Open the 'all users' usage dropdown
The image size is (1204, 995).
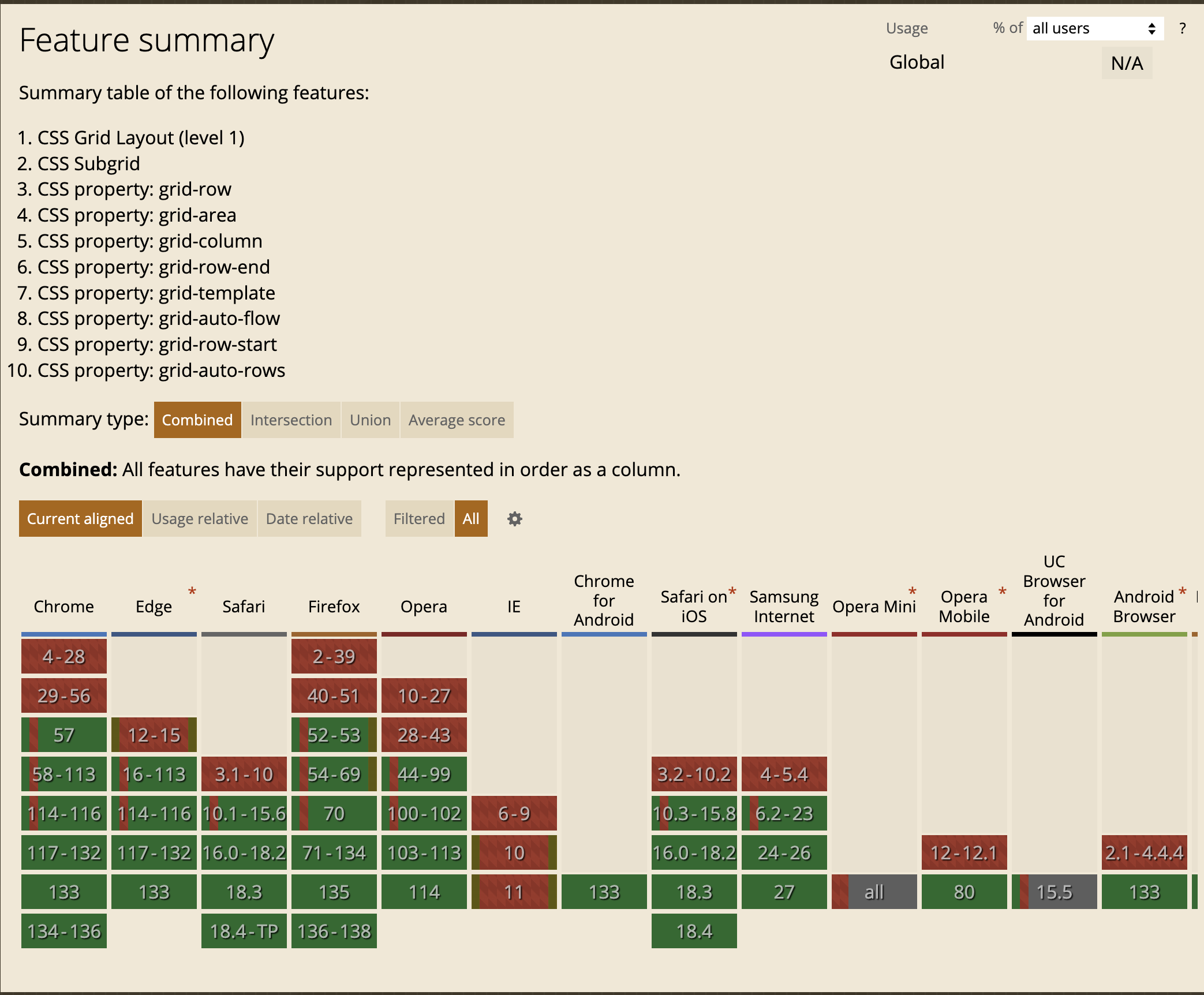(x=1095, y=28)
